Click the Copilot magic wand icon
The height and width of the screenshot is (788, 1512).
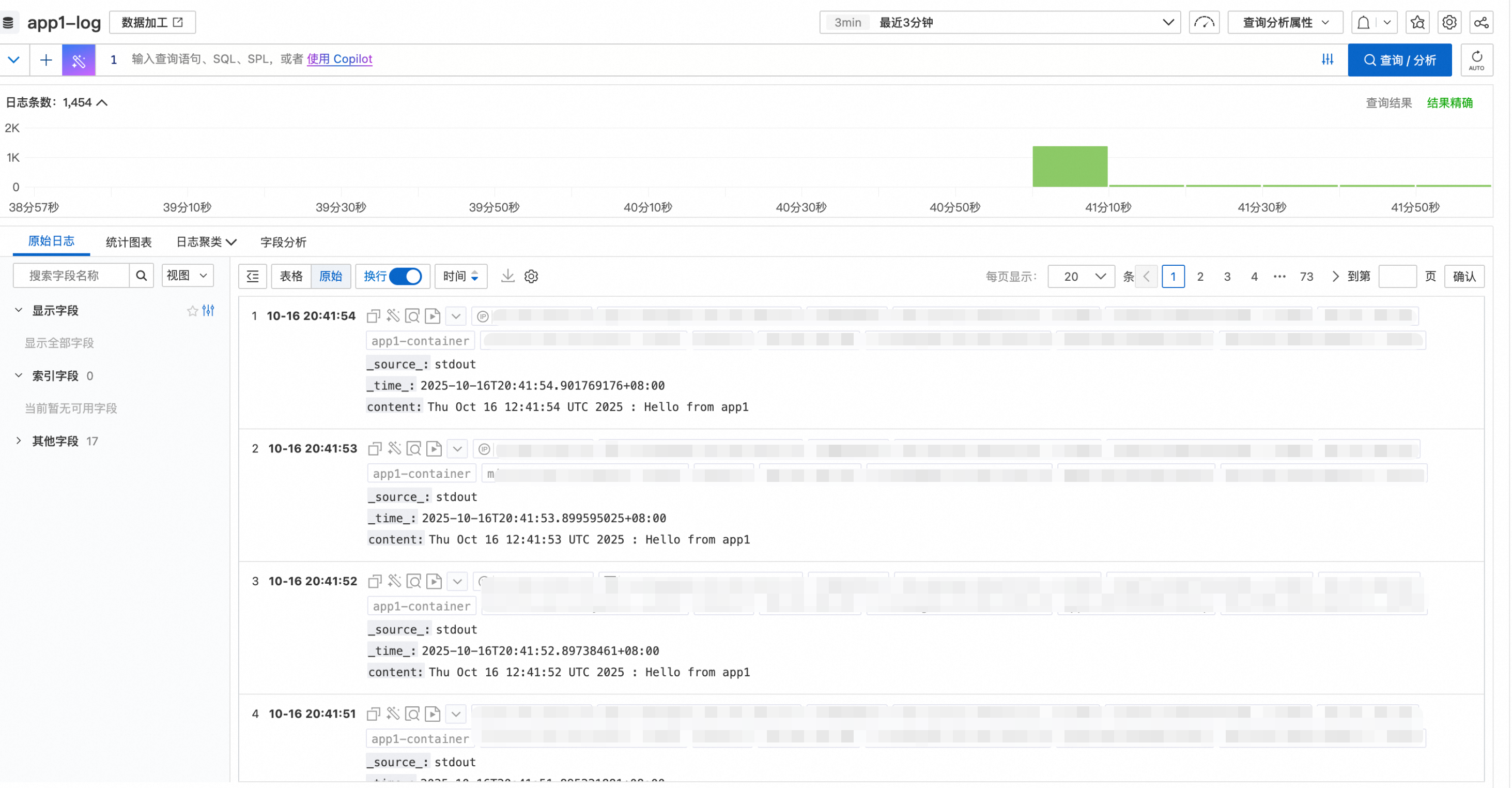[79, 60]
